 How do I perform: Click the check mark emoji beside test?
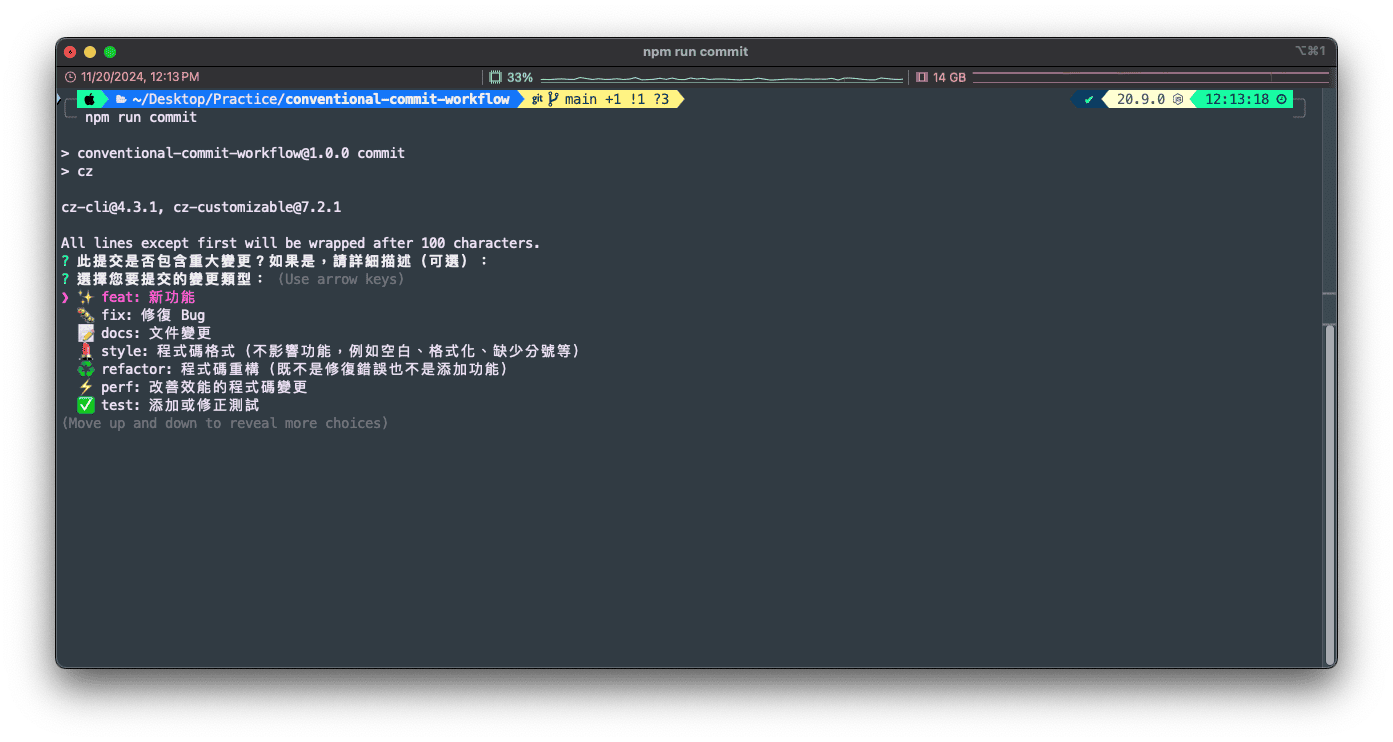pos(85,405)
